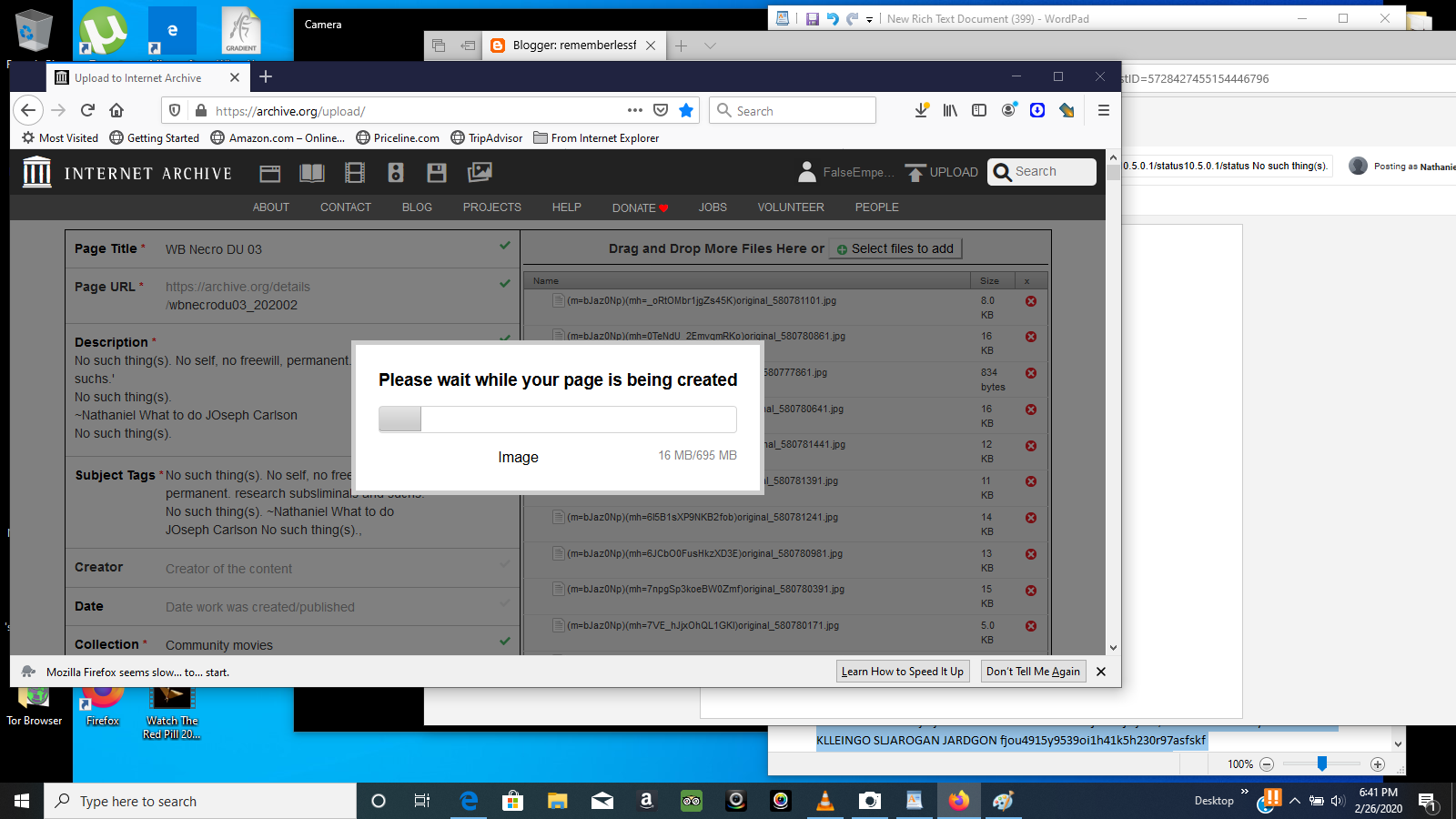Remove file original_580781101.jpg with red X
The image size is (1456, 819).
tap(1031, 301)
